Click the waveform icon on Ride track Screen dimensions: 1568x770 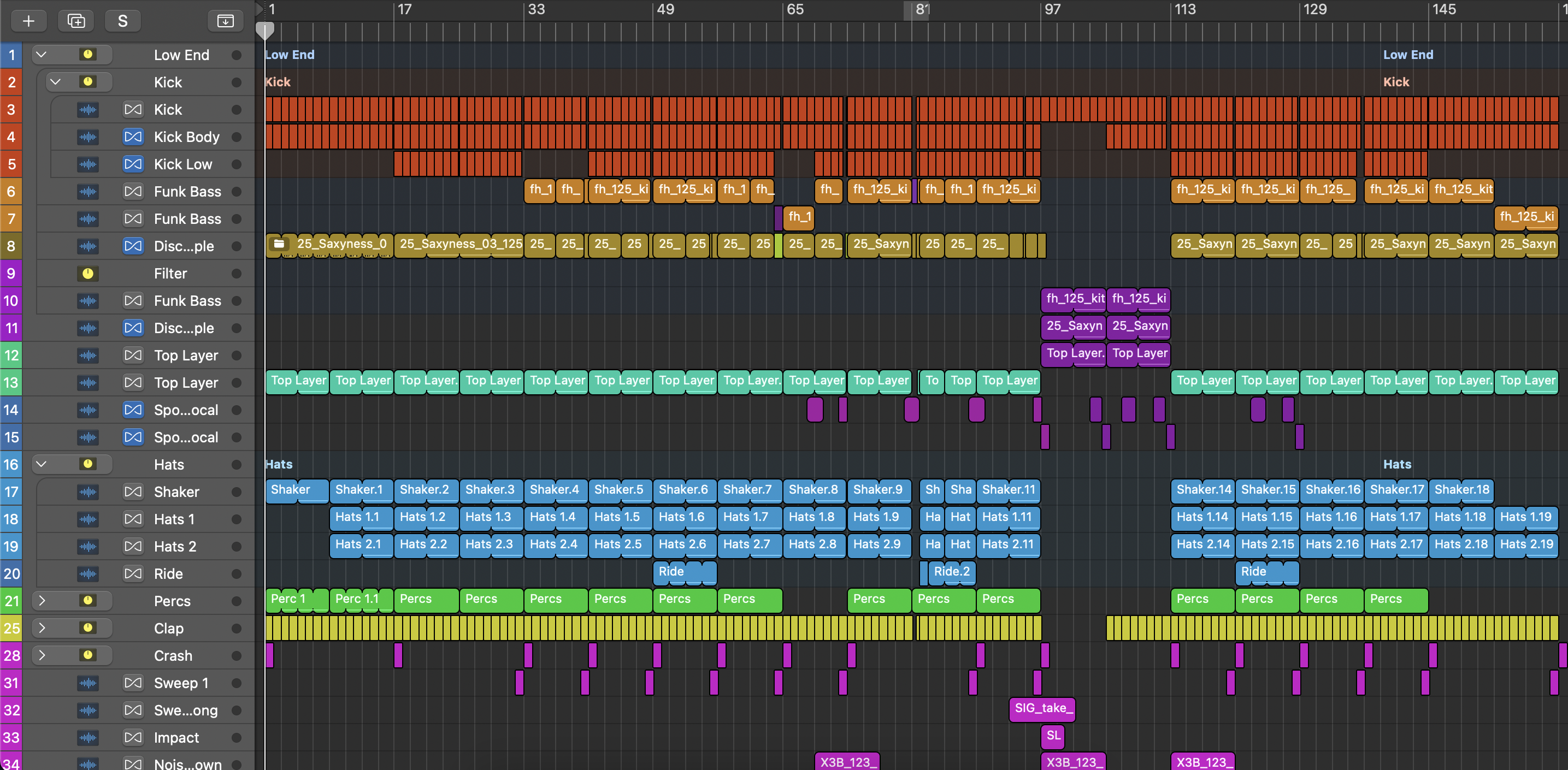click(x=89, y=573)
